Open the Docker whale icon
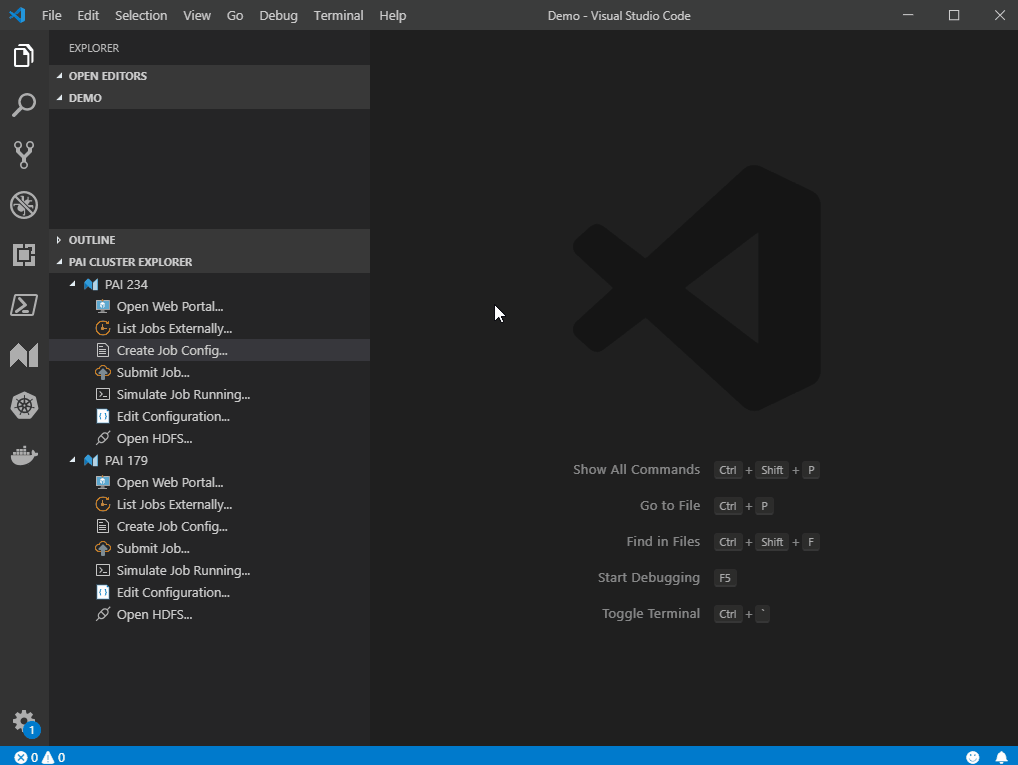 [24, 455]
